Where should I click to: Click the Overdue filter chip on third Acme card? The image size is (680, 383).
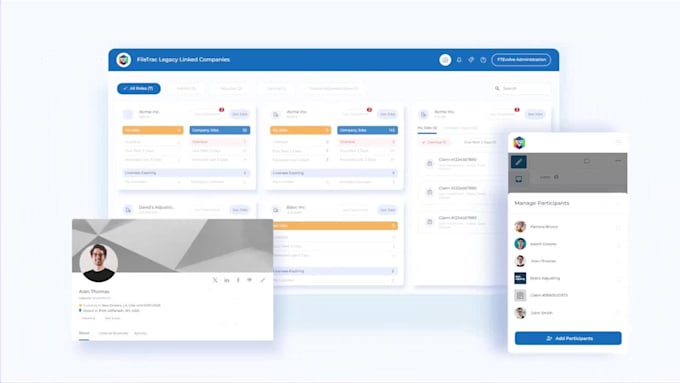pos(434,142)
